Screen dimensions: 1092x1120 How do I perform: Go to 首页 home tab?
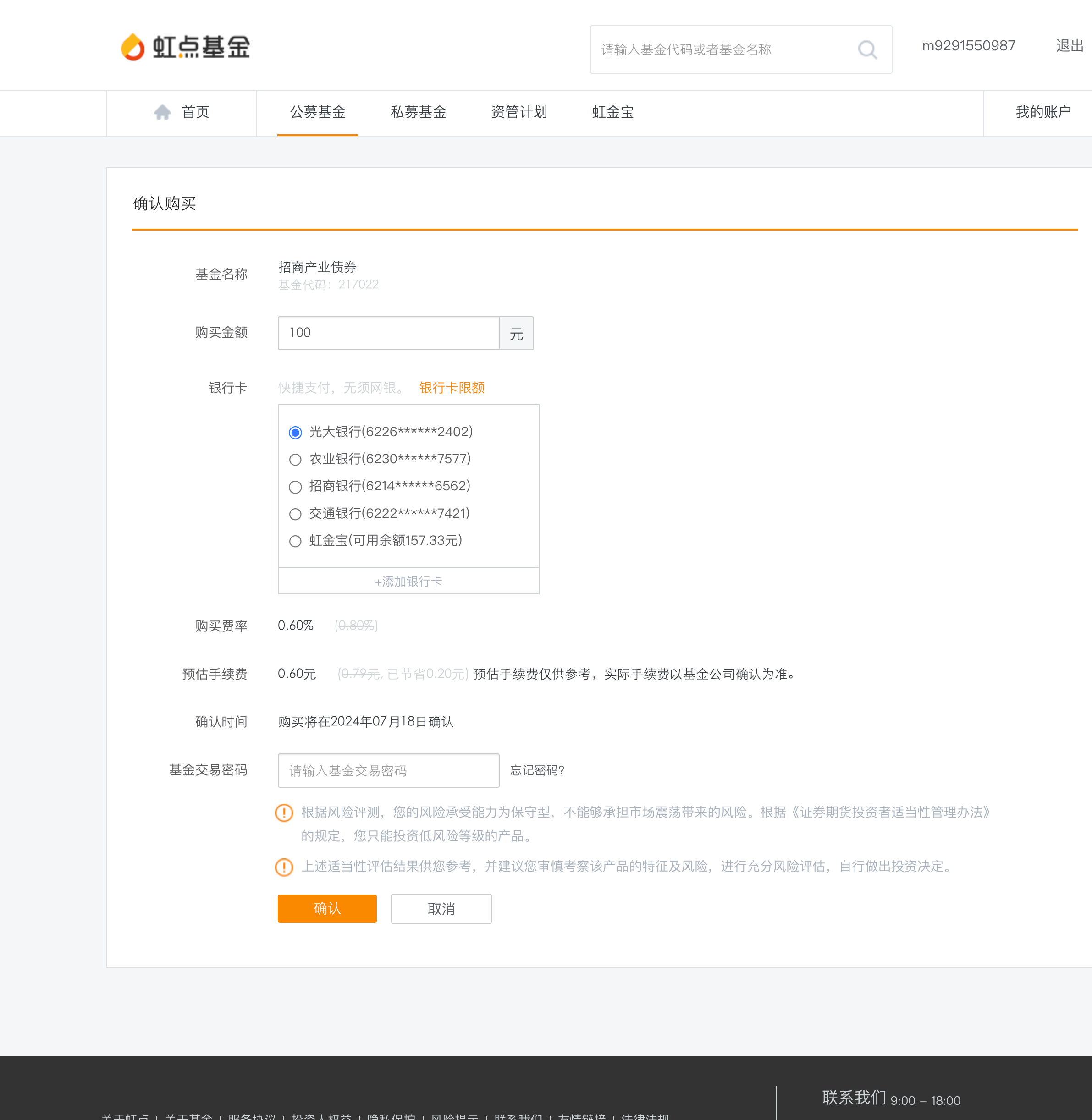pyautogui.click(x=181, y=112)
